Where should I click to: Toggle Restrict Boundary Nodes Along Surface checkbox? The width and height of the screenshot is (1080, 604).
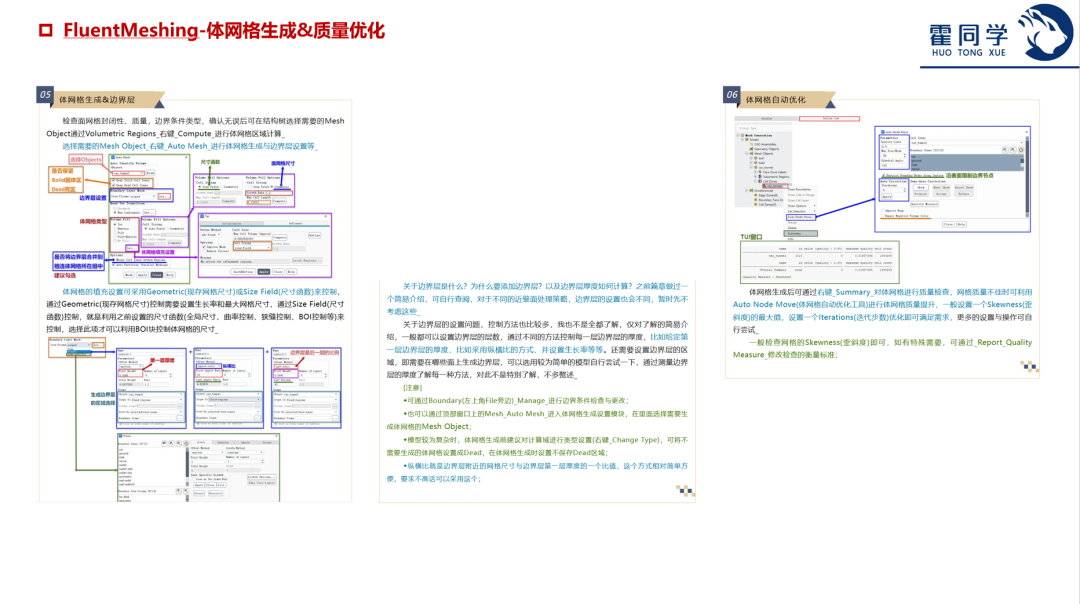884,175
